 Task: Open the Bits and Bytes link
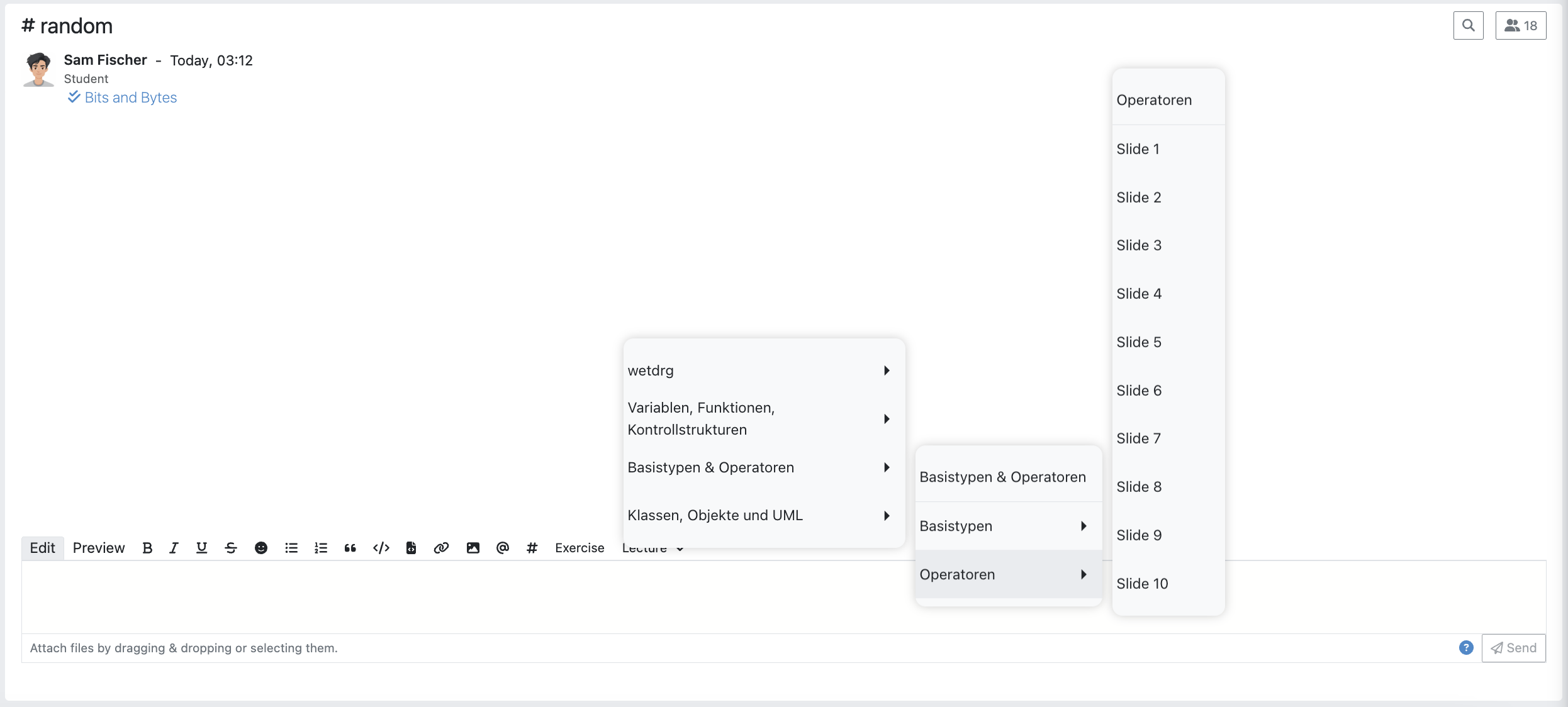point(131,97)
